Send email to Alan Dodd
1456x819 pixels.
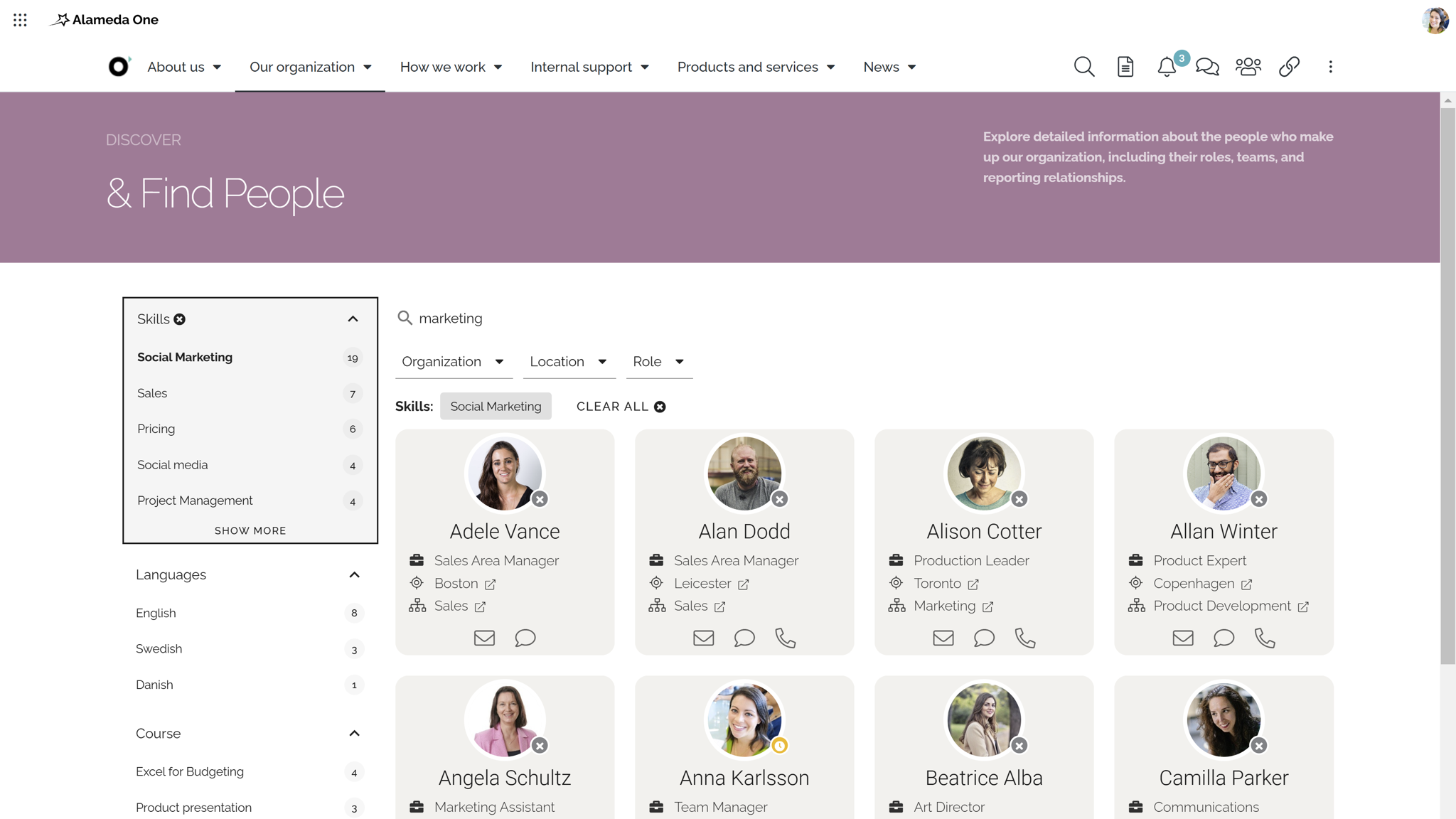703,638
